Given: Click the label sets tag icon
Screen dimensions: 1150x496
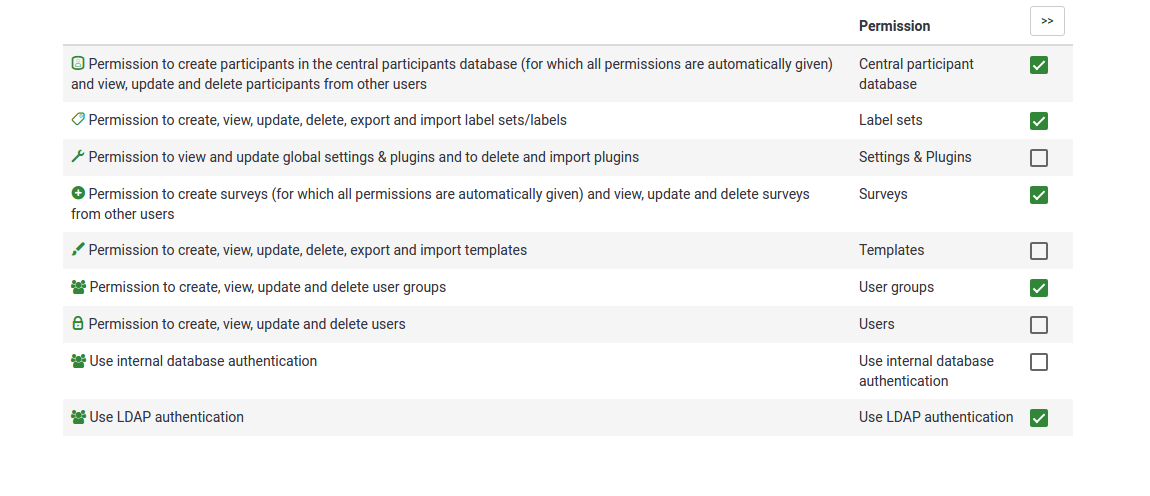Looking at the screenshot, I should pyautogui.click(x=78, y=120).
